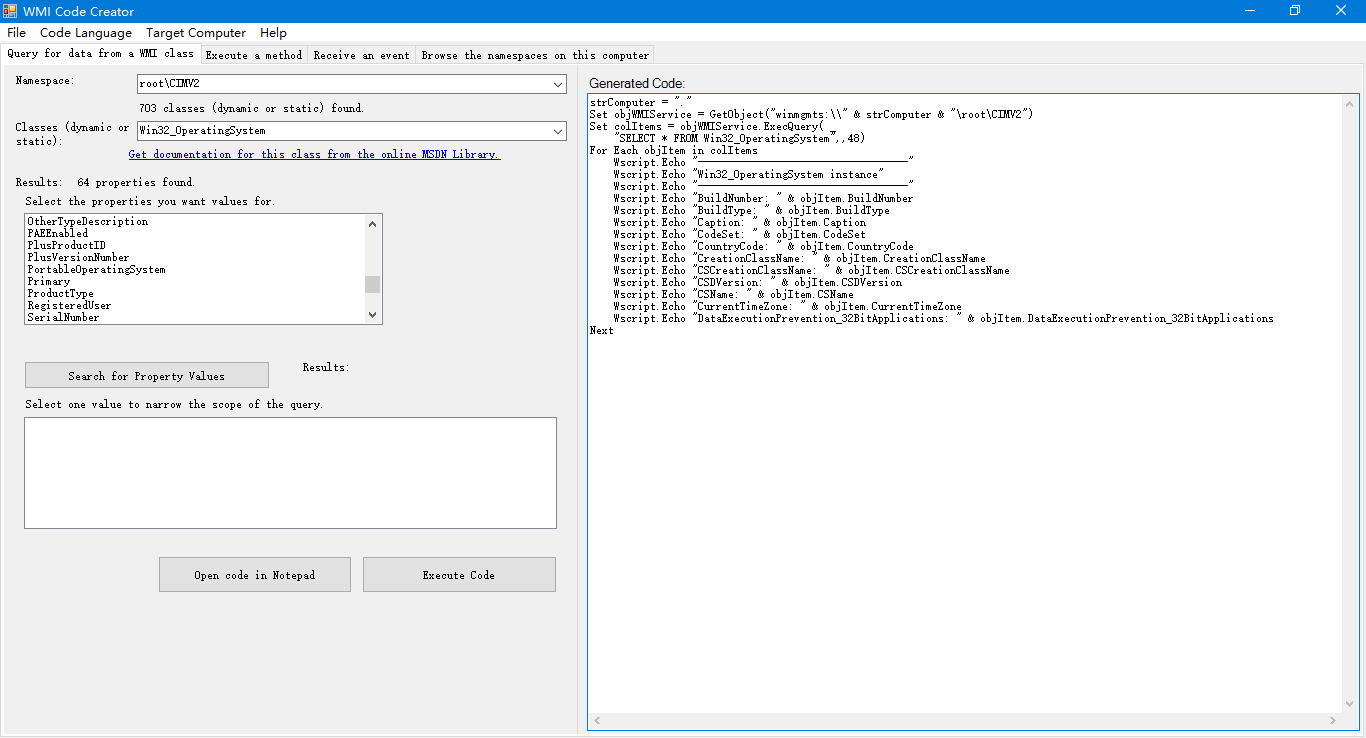Click the properties list scrollbar down arrow
The height and width of the screenshot is (738, 1366).
point(372,314)
